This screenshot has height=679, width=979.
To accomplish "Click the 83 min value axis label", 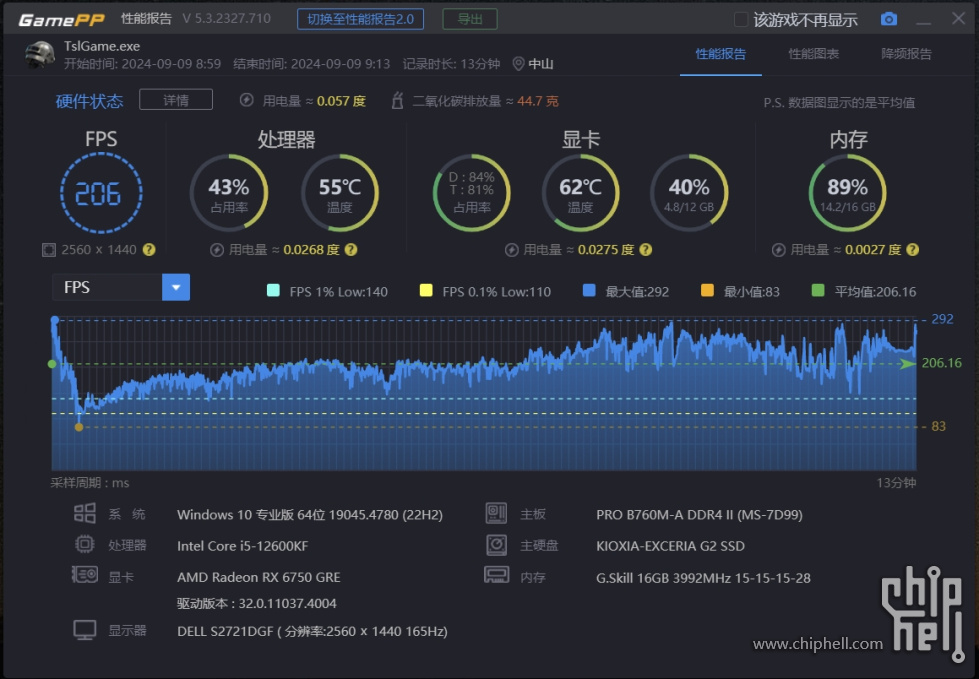I will tap(938, 426).
